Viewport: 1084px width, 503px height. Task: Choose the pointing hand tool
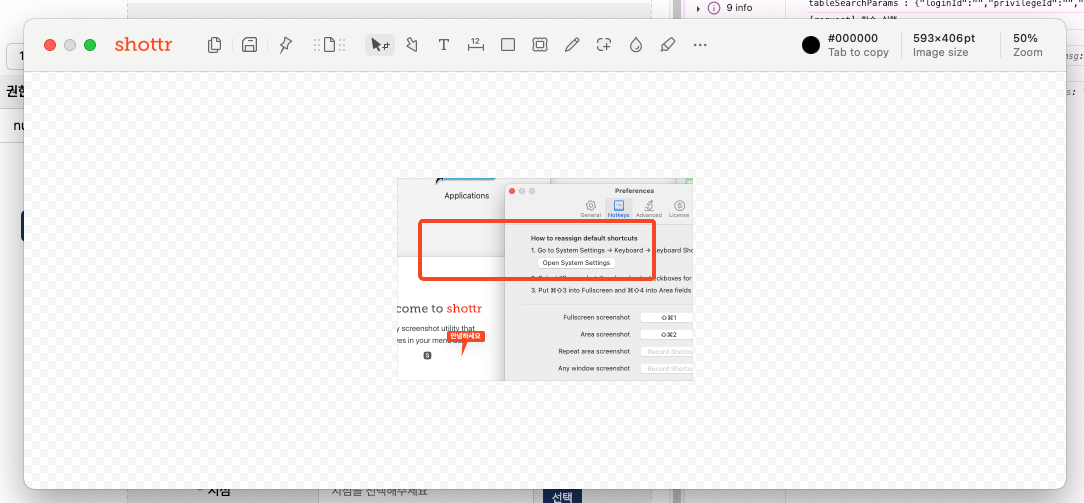412,45
